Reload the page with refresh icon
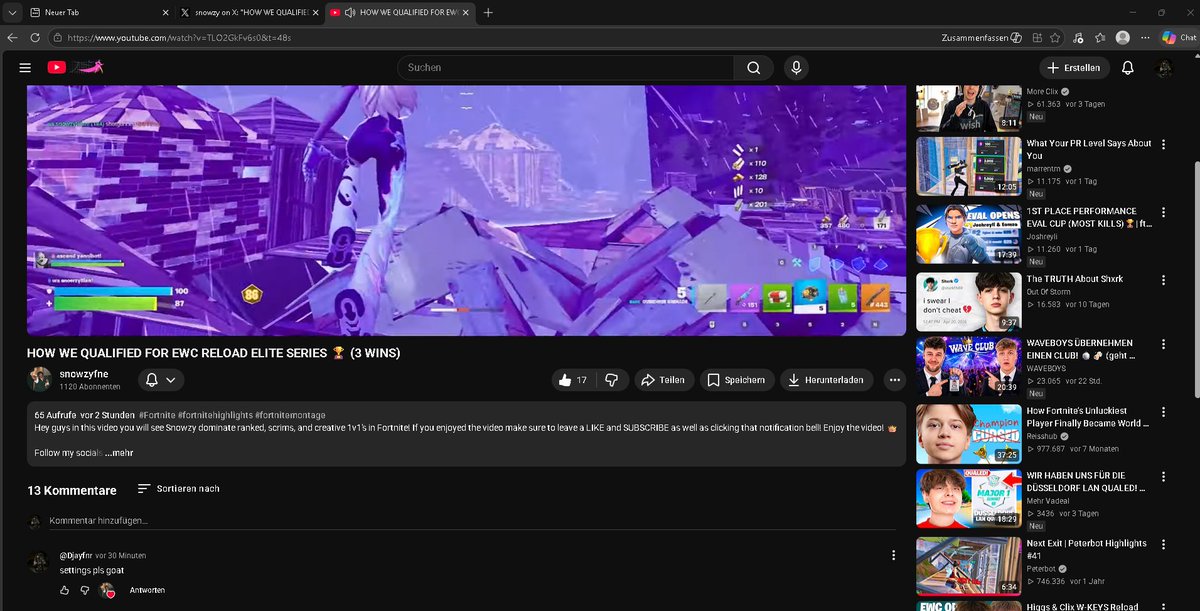This screenshot has width=1200, height=611. [x=35, y=37]
